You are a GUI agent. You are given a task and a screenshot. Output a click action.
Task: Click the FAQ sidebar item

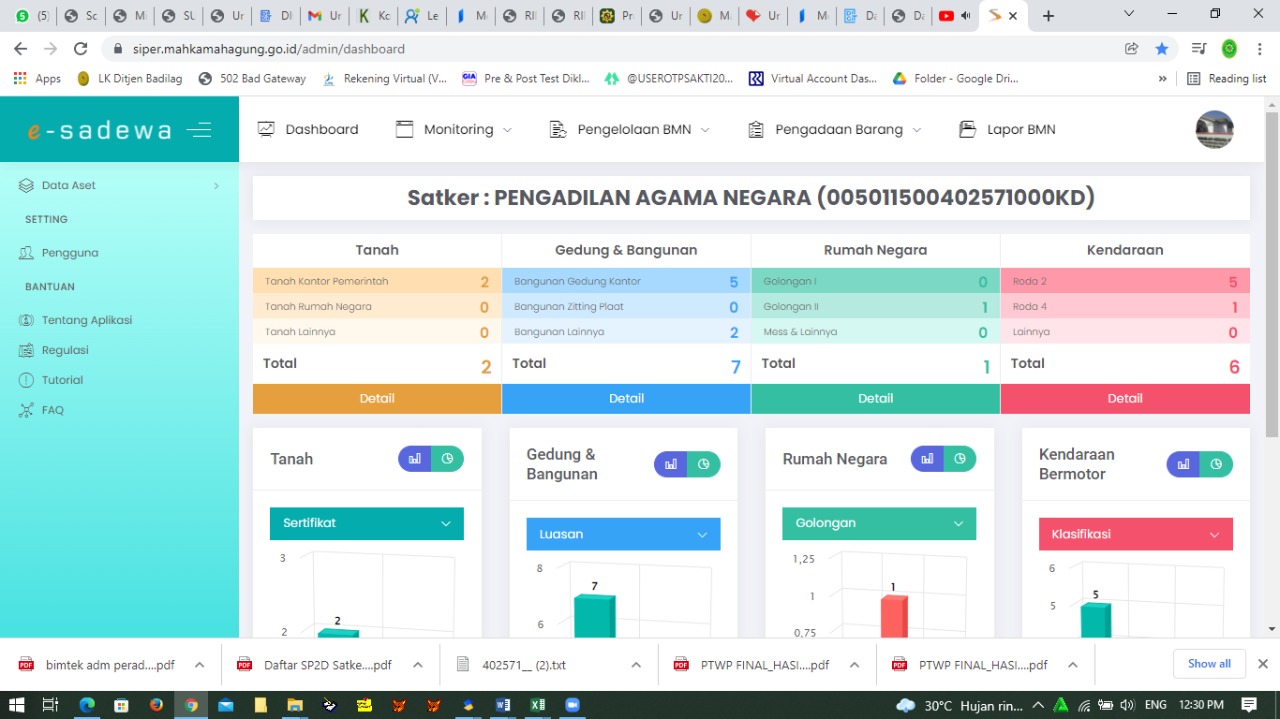[x=52, y=410]
